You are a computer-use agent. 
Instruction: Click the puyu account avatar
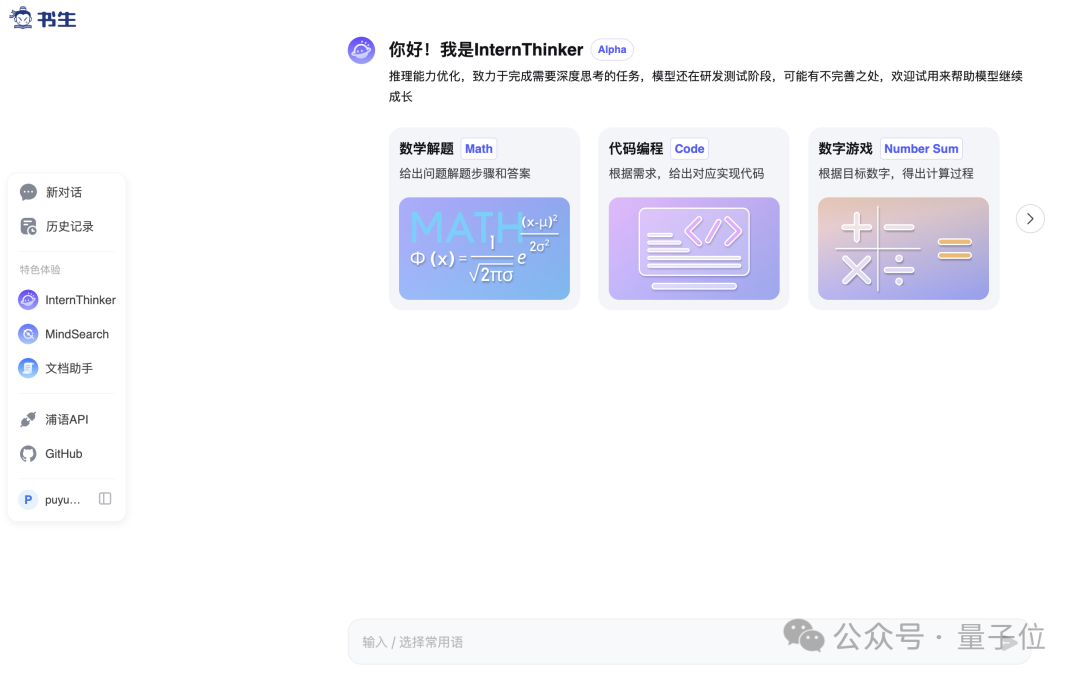coord(28,499)
